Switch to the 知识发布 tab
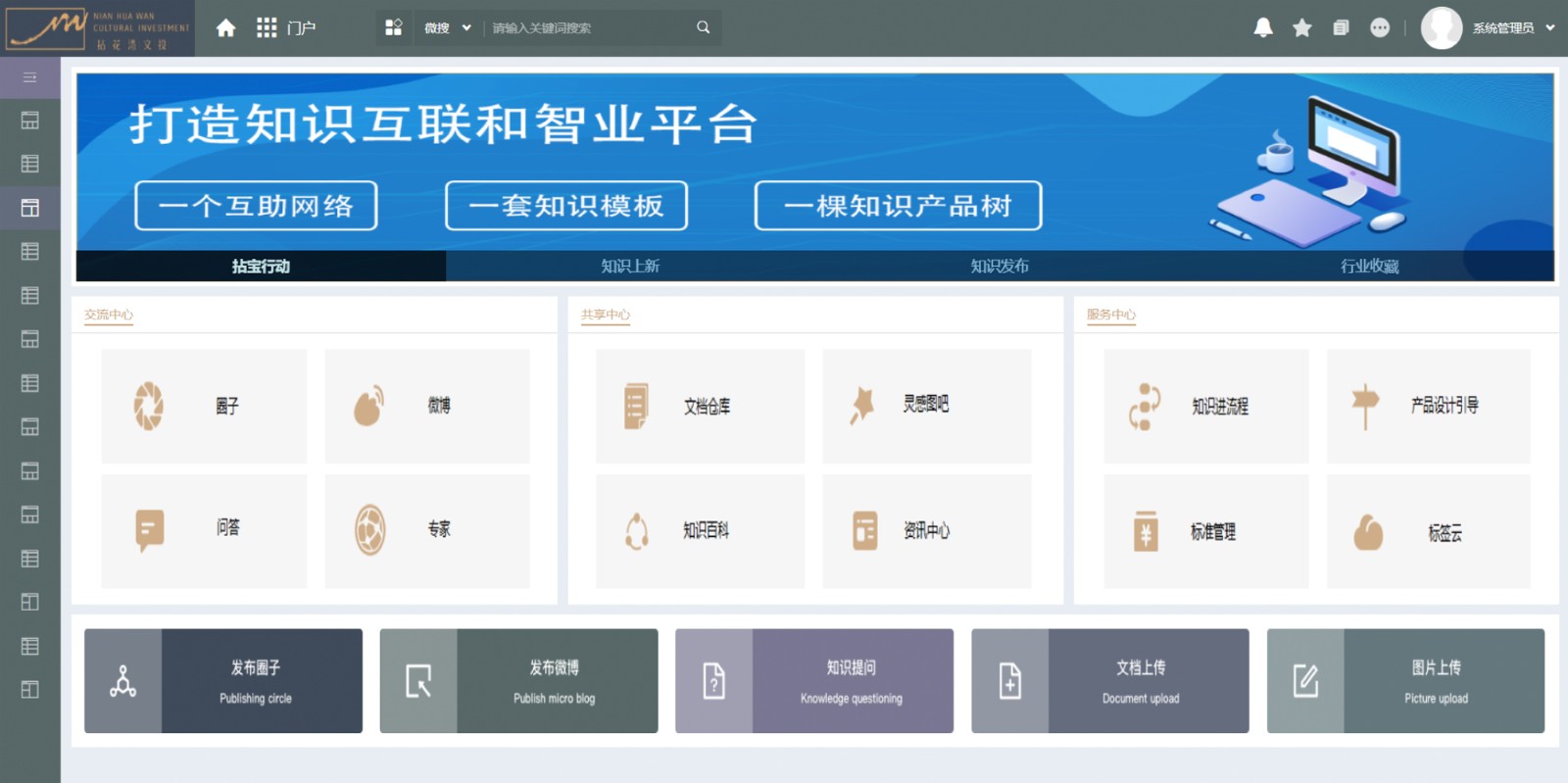The image size is (1568, 783). tap(1000, 266)
